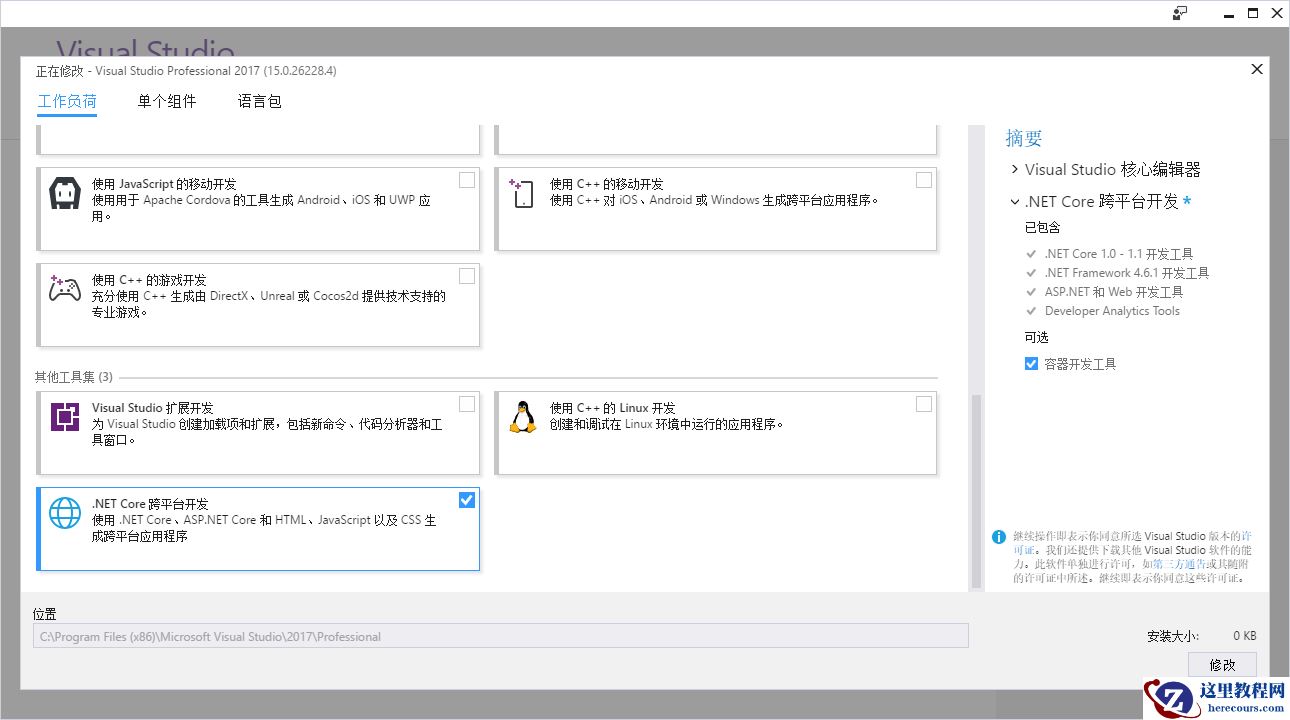Click the '安装大小:' label
The height and width of the screenshot is (720, 1290).
point(1173,636)
